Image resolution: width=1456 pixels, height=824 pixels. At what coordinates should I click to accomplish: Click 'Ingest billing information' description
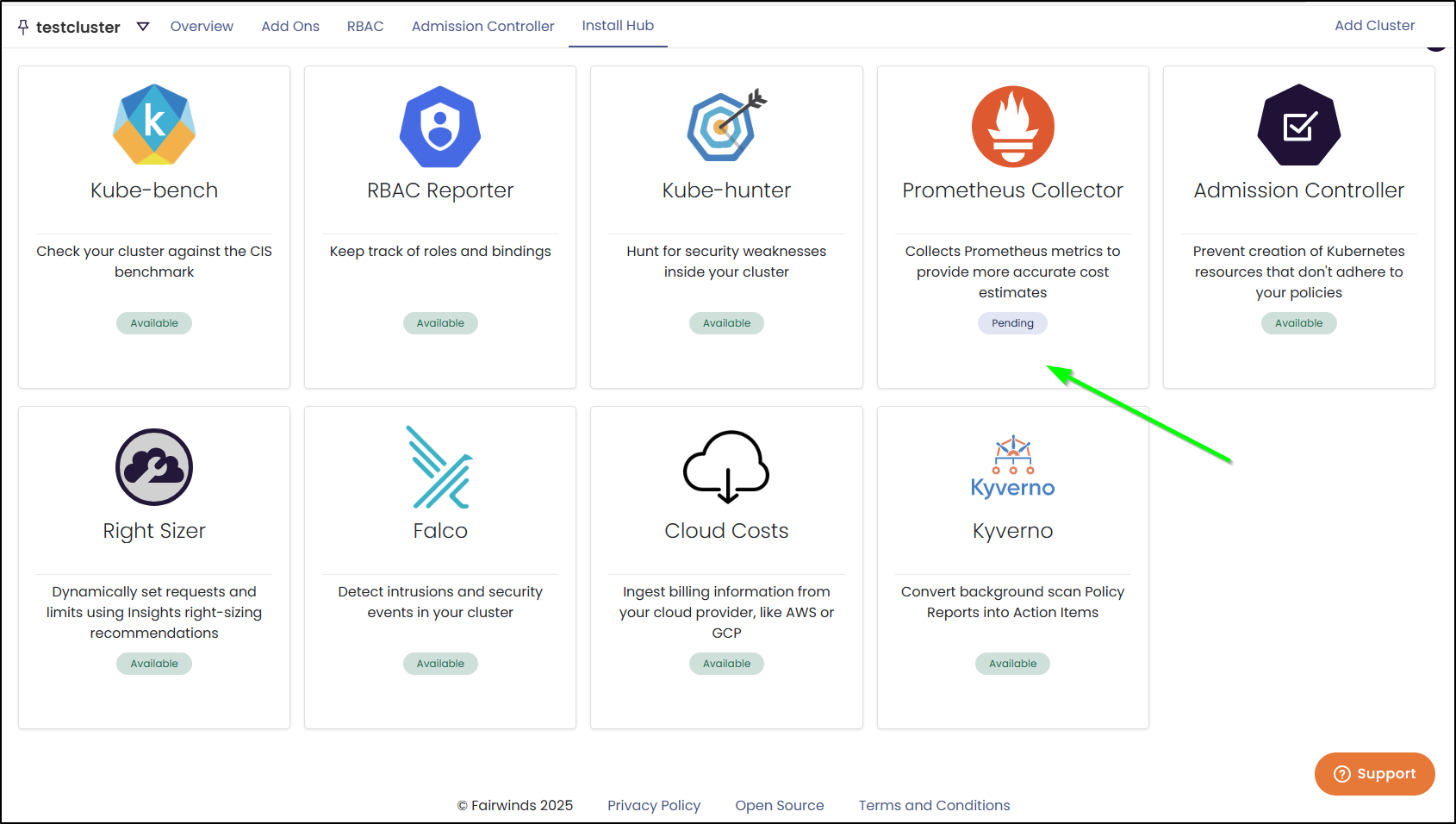click(x=726, y=612)
